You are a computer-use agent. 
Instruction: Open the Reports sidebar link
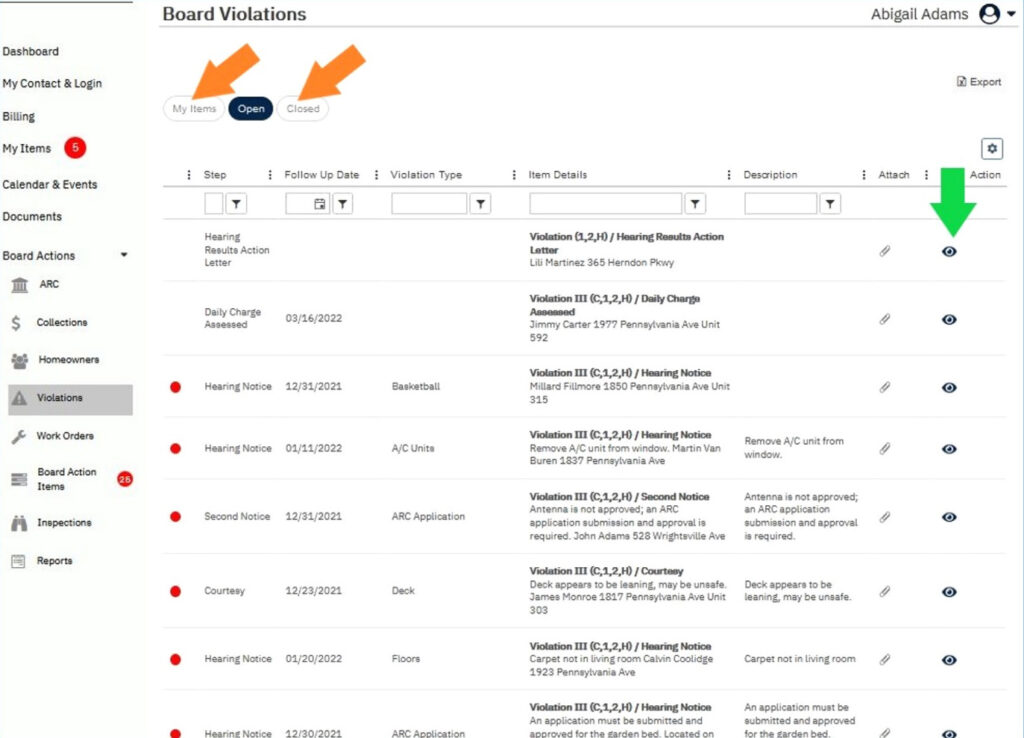(x=54, y=560)
